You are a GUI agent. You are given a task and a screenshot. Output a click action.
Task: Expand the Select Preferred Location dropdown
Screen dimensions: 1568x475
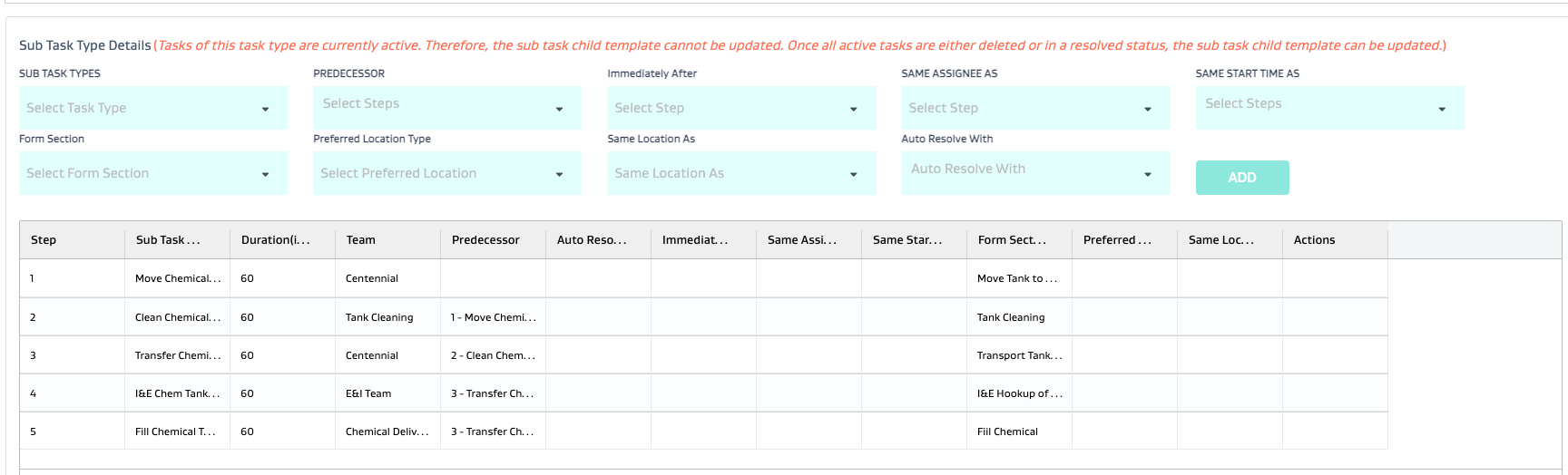tap(446, 173)
